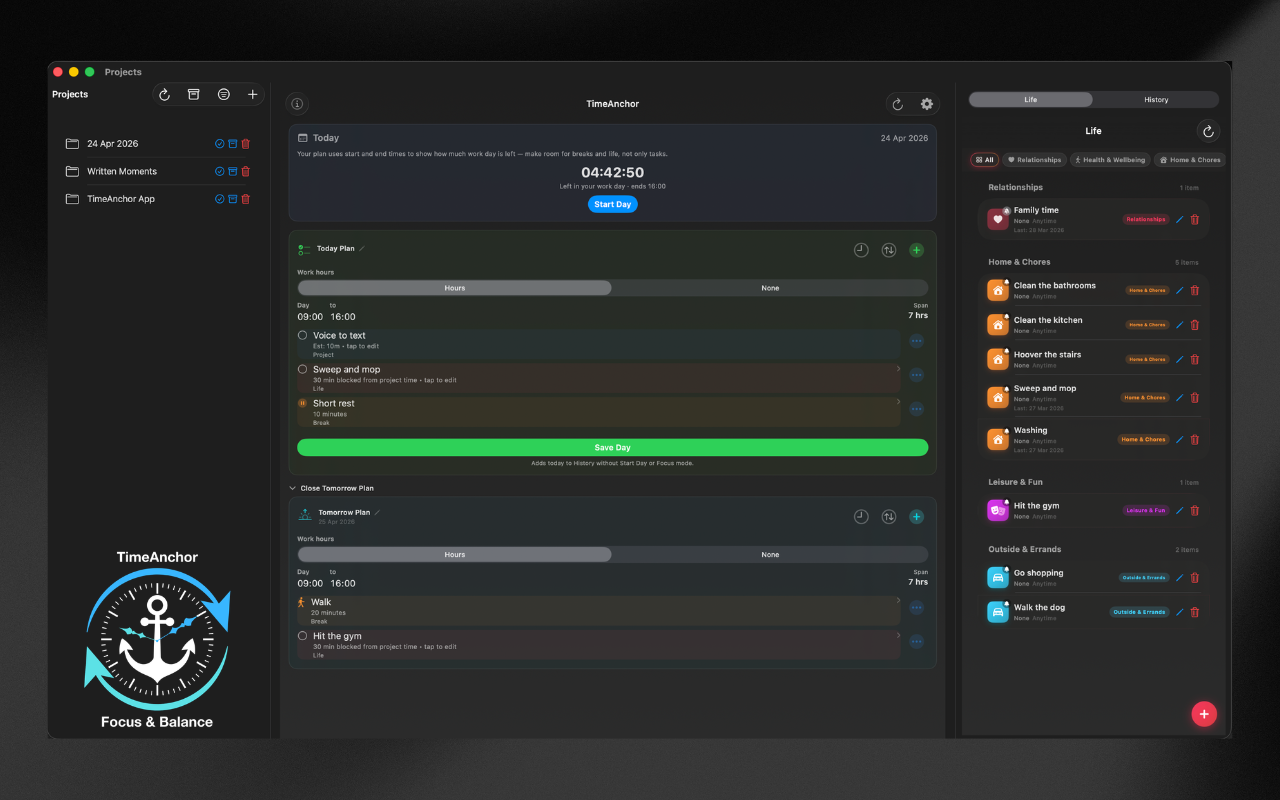Select the None option for today's work hours

(770, 288)
